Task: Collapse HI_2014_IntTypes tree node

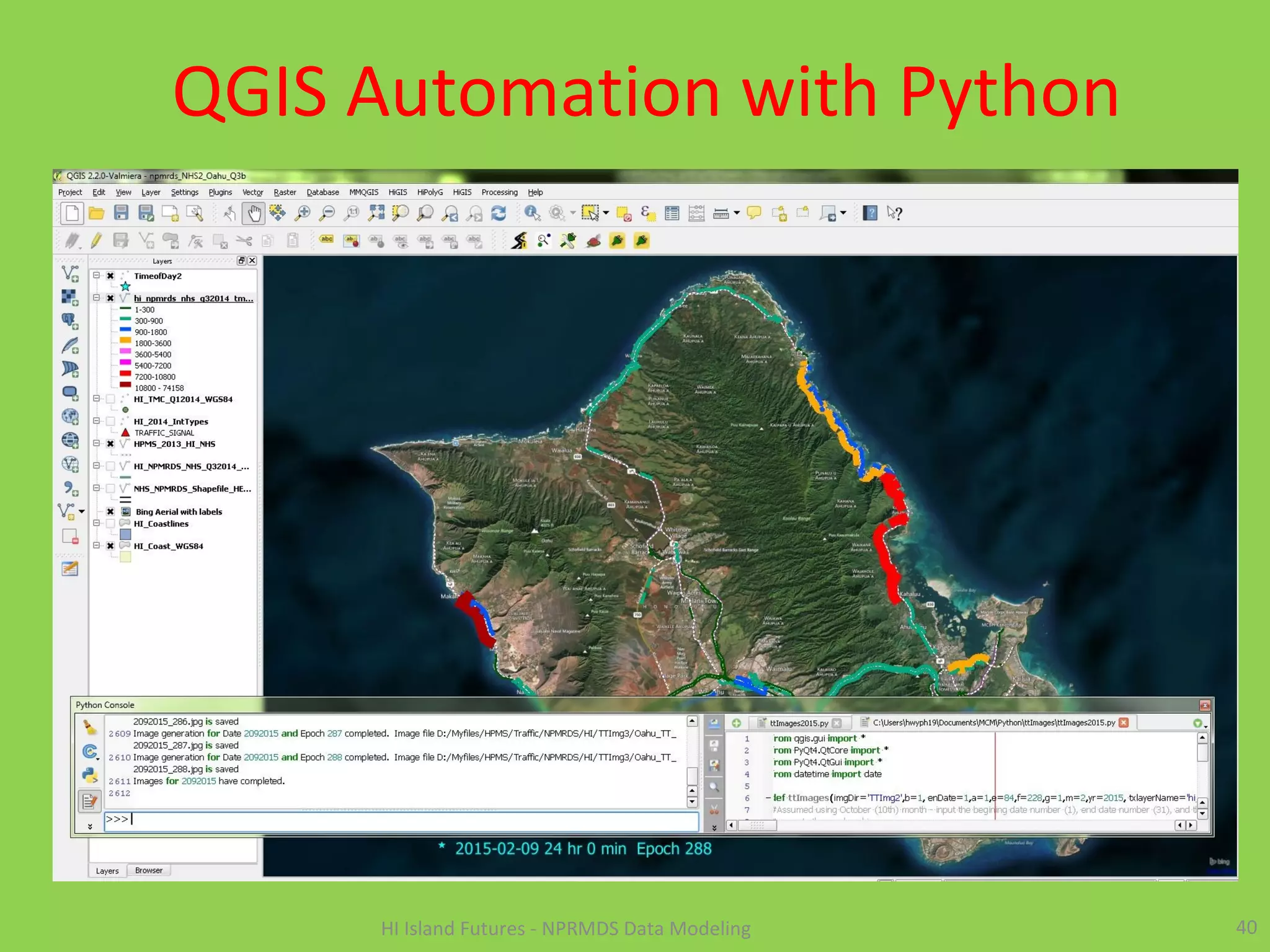Action: coord(96,421)
